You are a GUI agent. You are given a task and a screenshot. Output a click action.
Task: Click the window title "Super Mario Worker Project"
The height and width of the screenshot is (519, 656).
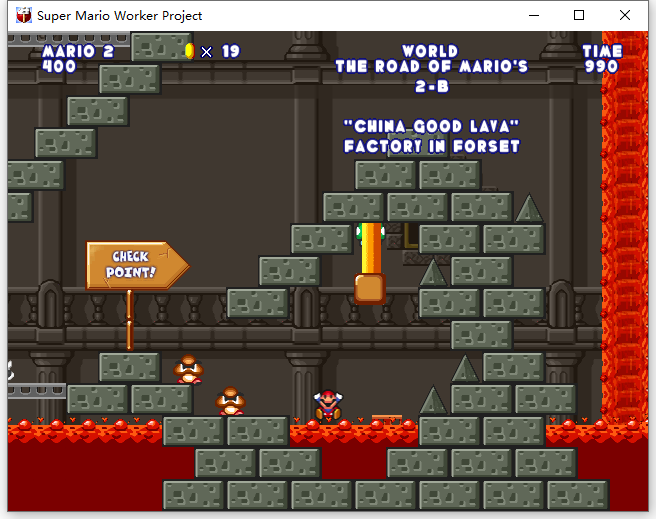click(x=119, y=16)
